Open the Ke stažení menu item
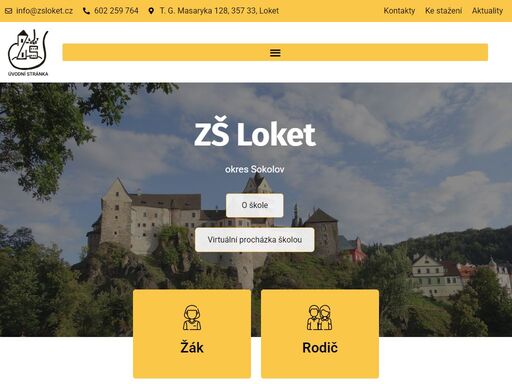This screenshot has width=512, height=384. pyautogui.click(x=443, y=11)
